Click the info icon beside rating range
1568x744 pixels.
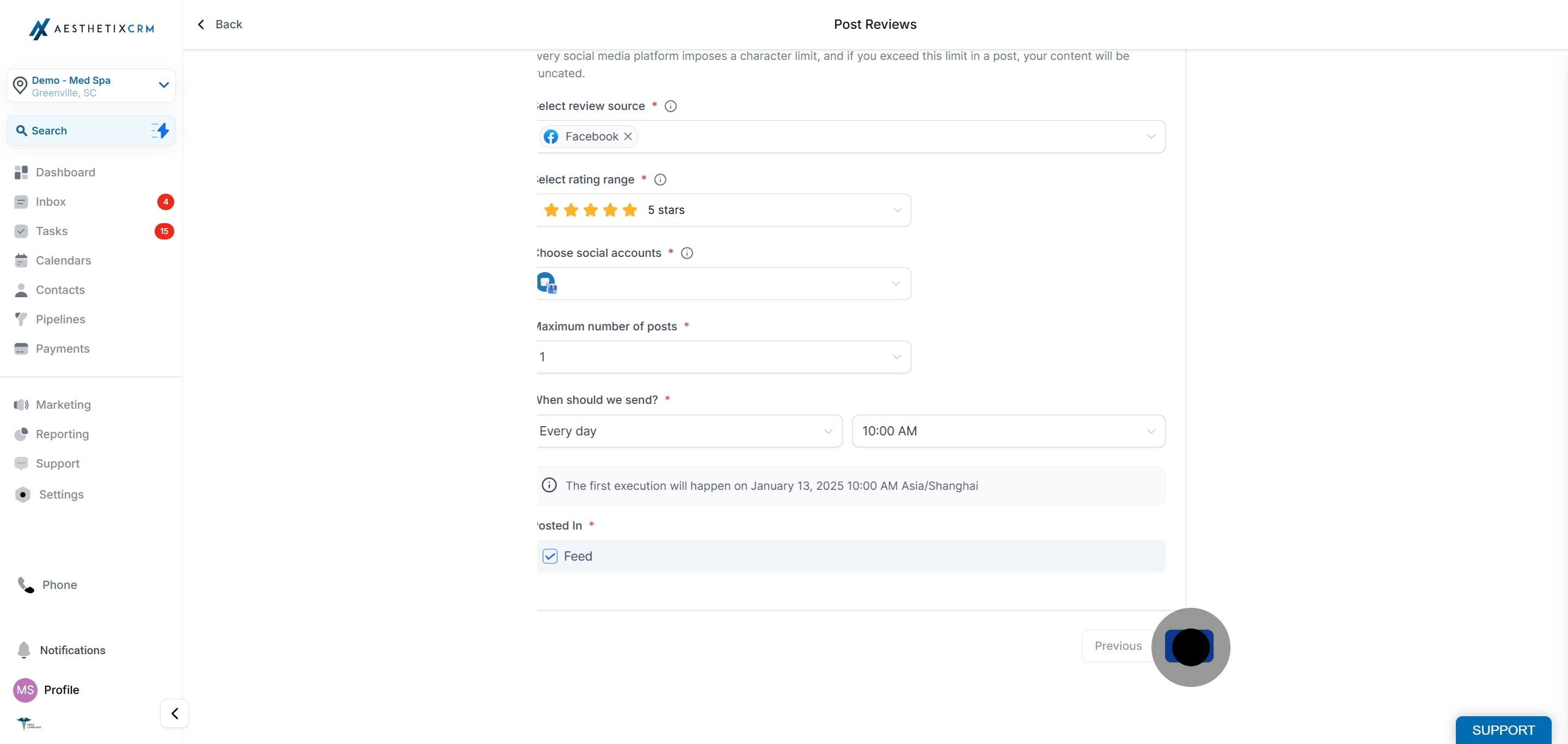coord(660,180)
